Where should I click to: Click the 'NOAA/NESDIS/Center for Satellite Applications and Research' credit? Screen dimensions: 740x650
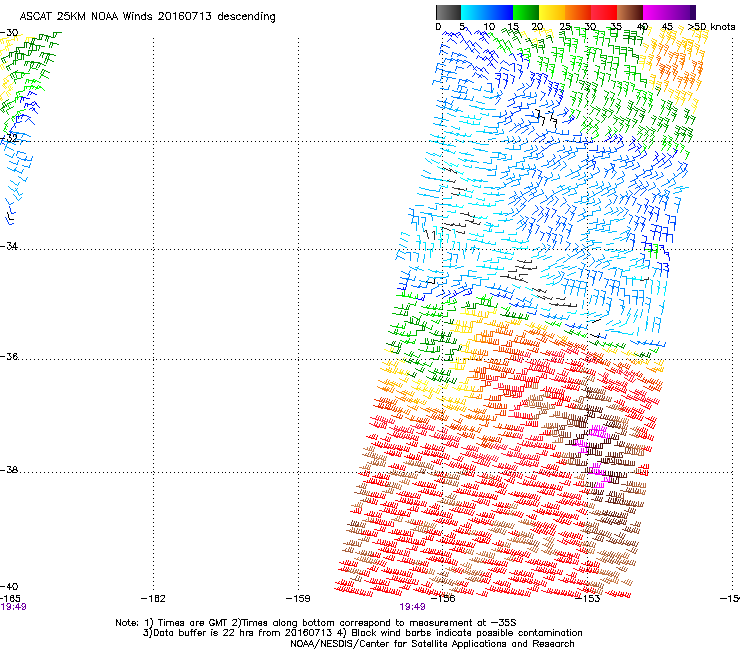[x=432, y=643]
